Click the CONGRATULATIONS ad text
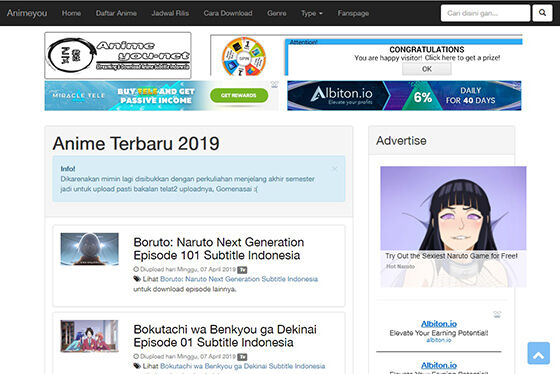This screenshot has height=374, width=560. (x=427, y=50)
